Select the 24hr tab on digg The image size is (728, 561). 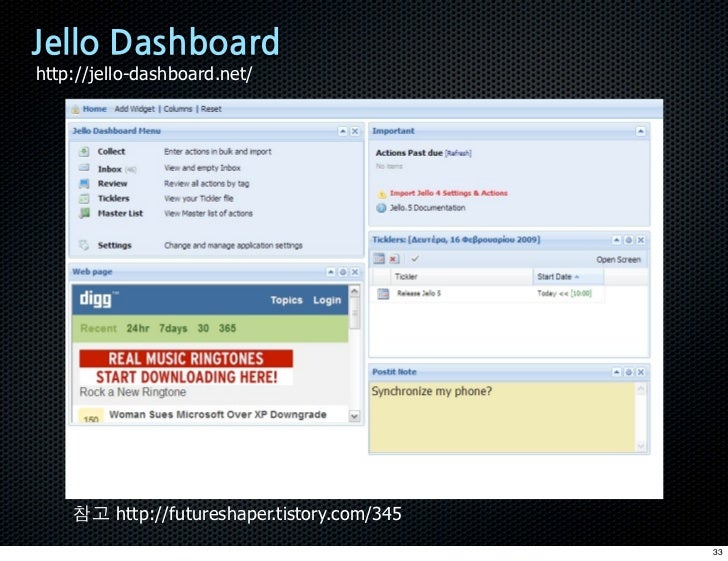(x=138, y=328)
